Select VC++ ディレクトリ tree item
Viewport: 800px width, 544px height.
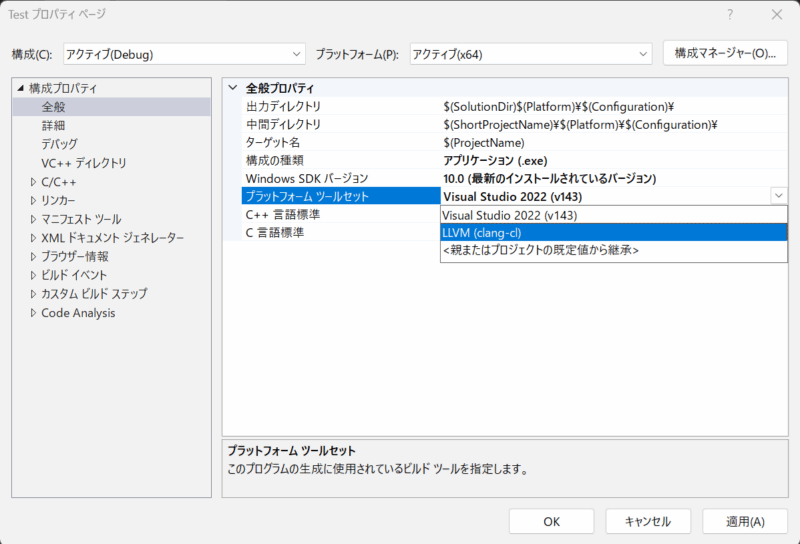coord(84,163)
